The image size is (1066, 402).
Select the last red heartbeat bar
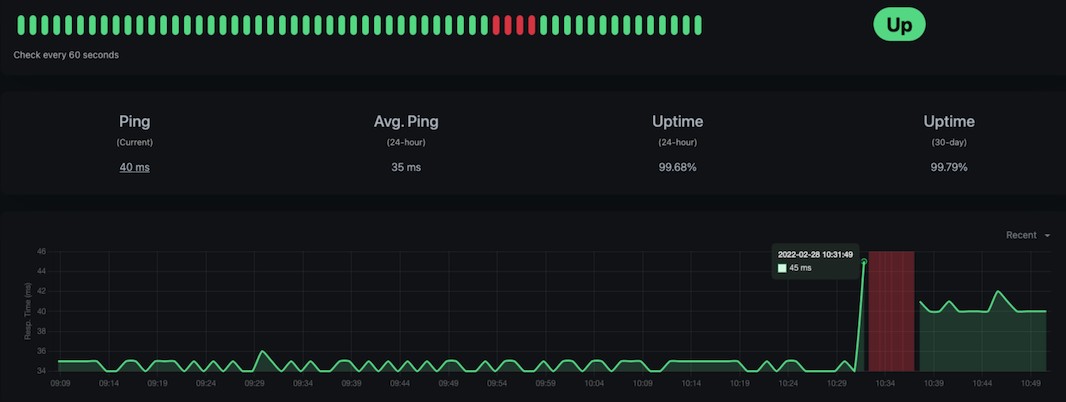(531, 25)
